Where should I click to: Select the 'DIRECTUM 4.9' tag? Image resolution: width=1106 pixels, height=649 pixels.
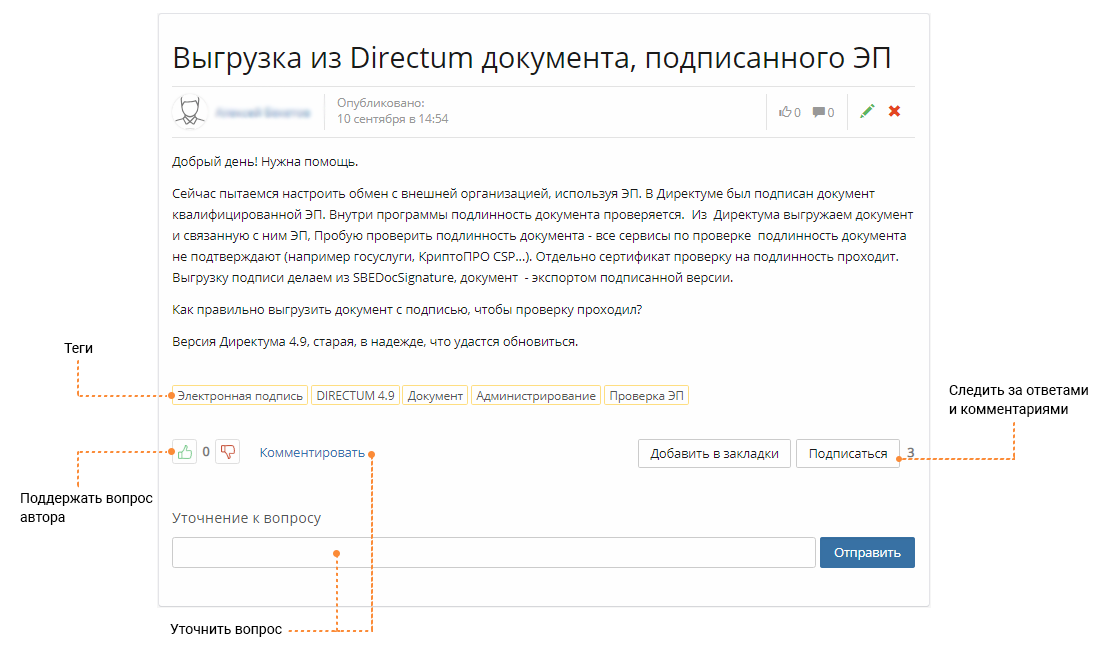pyautogui.click(x=355, y=396)
